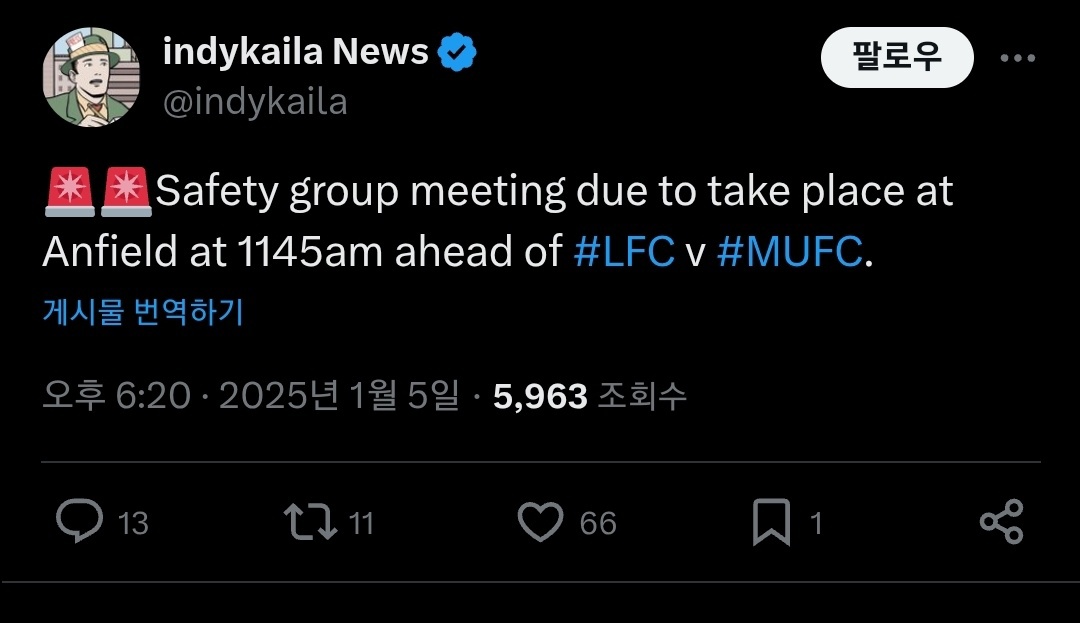Open the @indykaila handle
This screenshot has width=1080, height=623.
[255, 102]
